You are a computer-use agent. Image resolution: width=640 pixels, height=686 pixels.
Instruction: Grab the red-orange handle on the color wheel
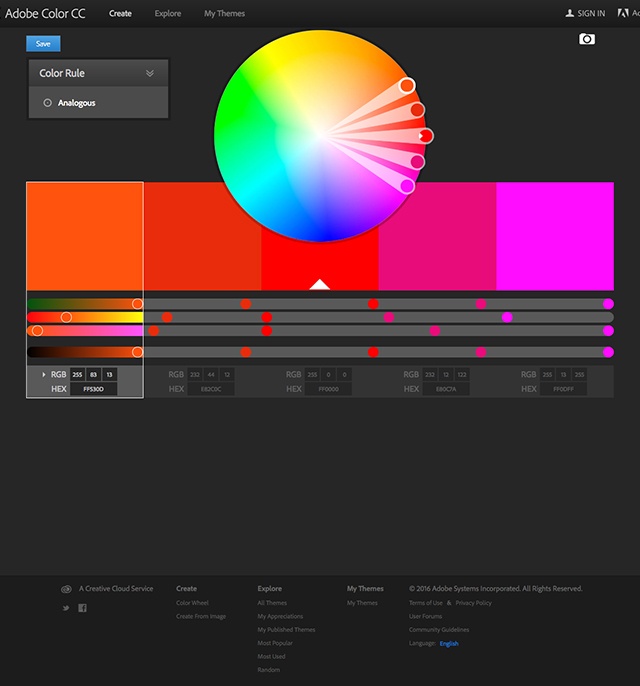417,110
